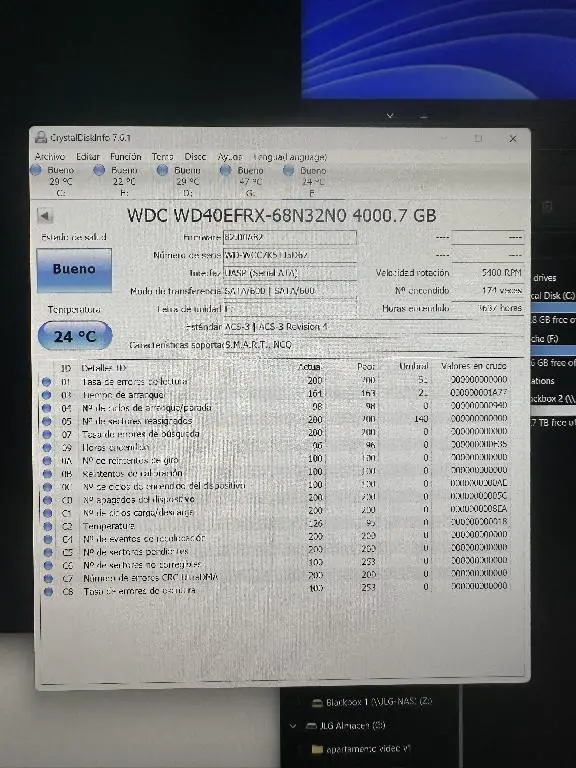The height and width of the screenshot is (768, 576).
Task: Click the Umbral column header
Action: pos(414,366)
